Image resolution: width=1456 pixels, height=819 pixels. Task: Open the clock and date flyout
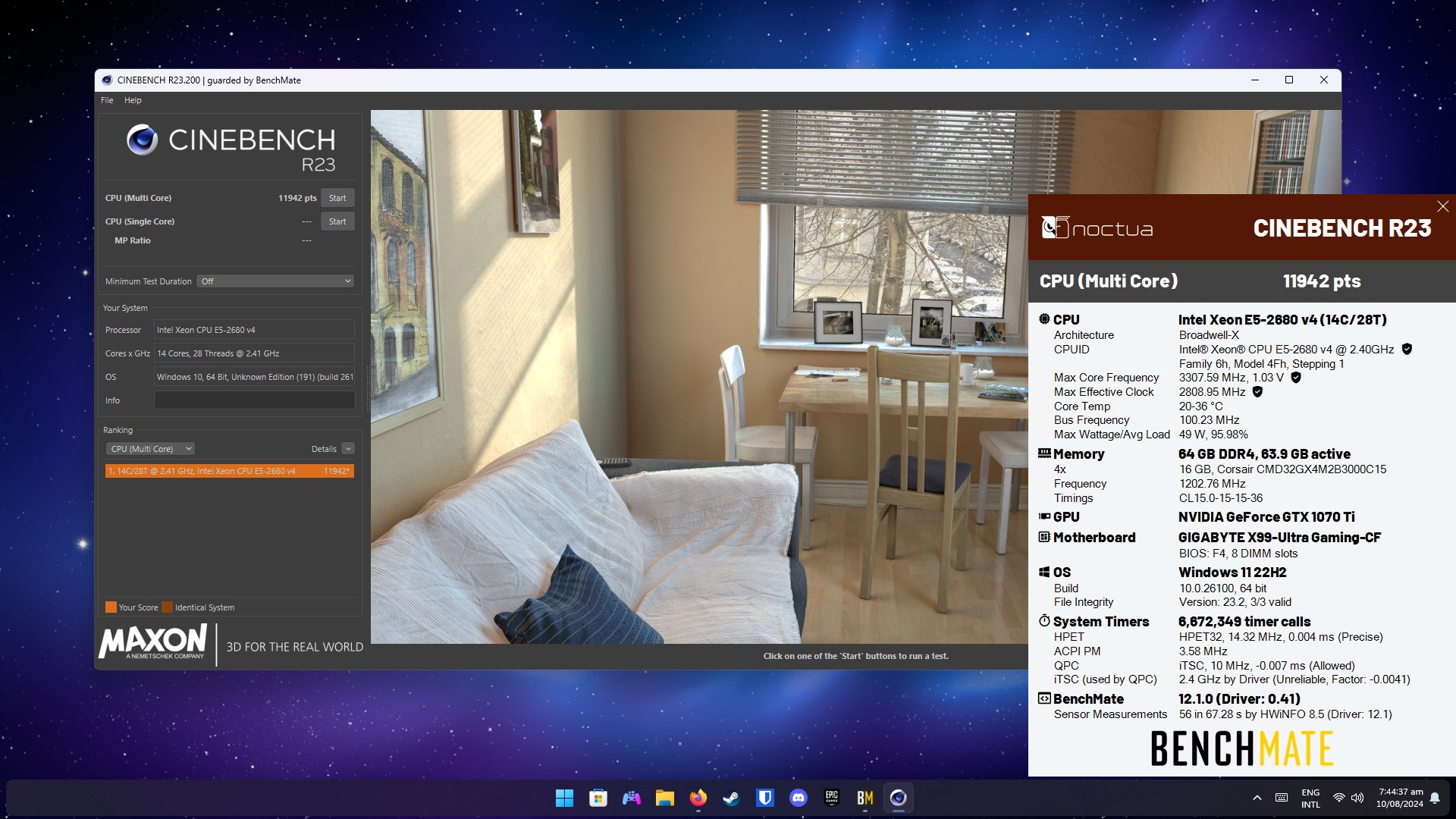click(x=1400, y=798)
